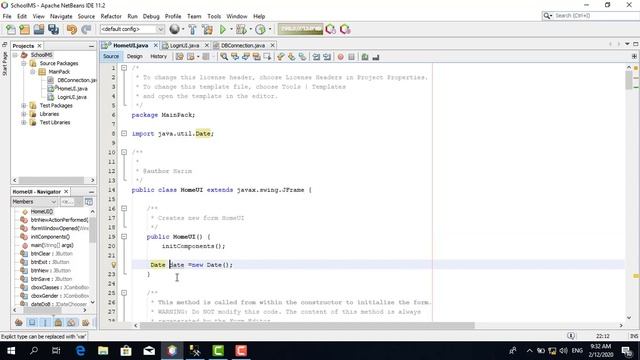
Task: Click the Microsoft Store taskbar icon
Action: [x=126, y=351]
